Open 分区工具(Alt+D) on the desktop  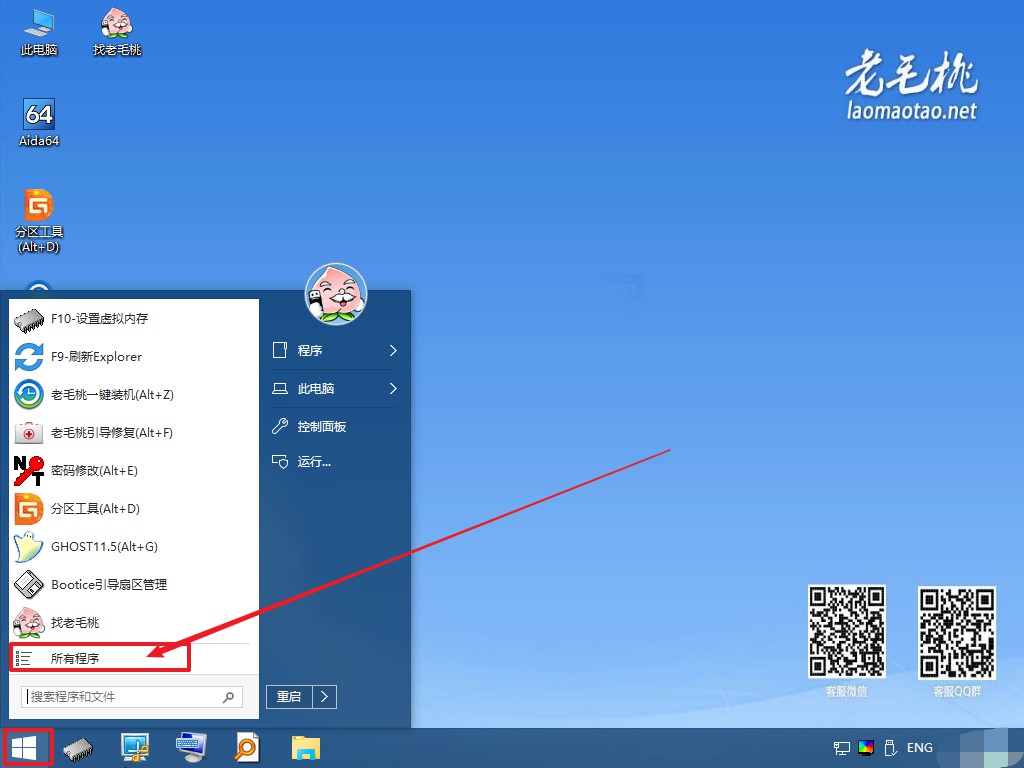(39, 221)
